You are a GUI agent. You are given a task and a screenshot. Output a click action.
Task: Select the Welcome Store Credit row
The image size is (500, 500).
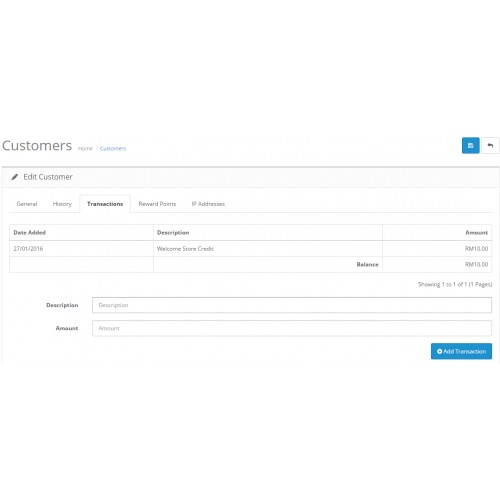coord(250,249)
